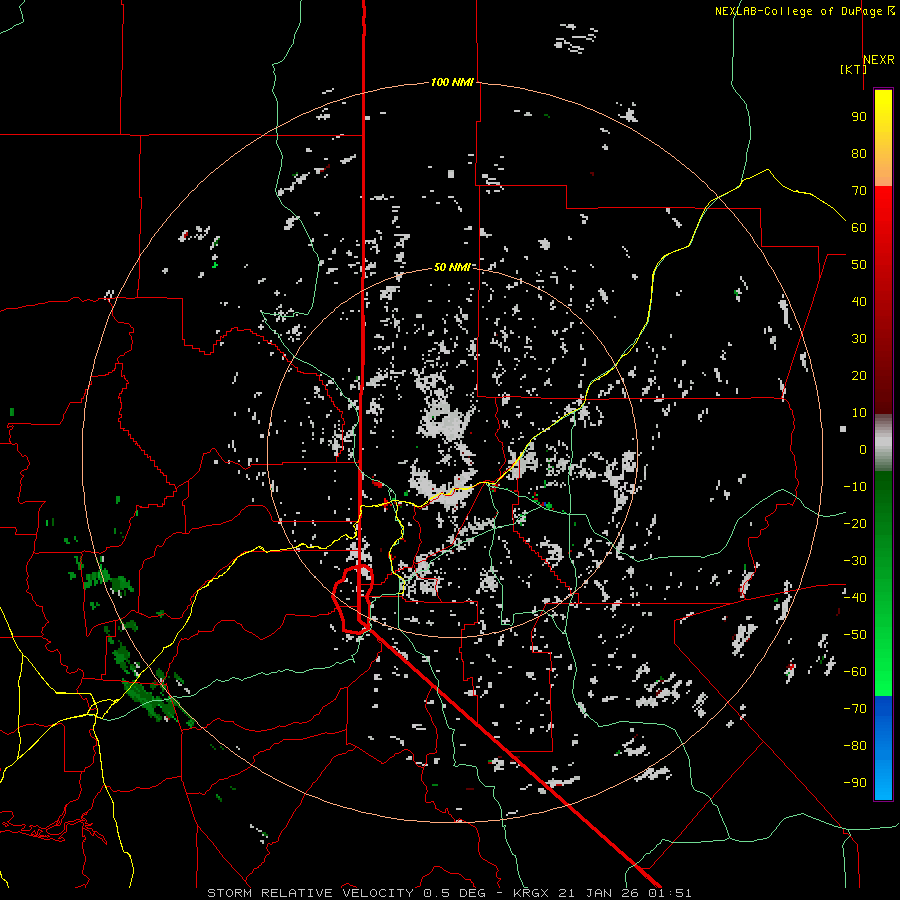
Task: Click the bright red segment of the color bar
Action: 883,212
